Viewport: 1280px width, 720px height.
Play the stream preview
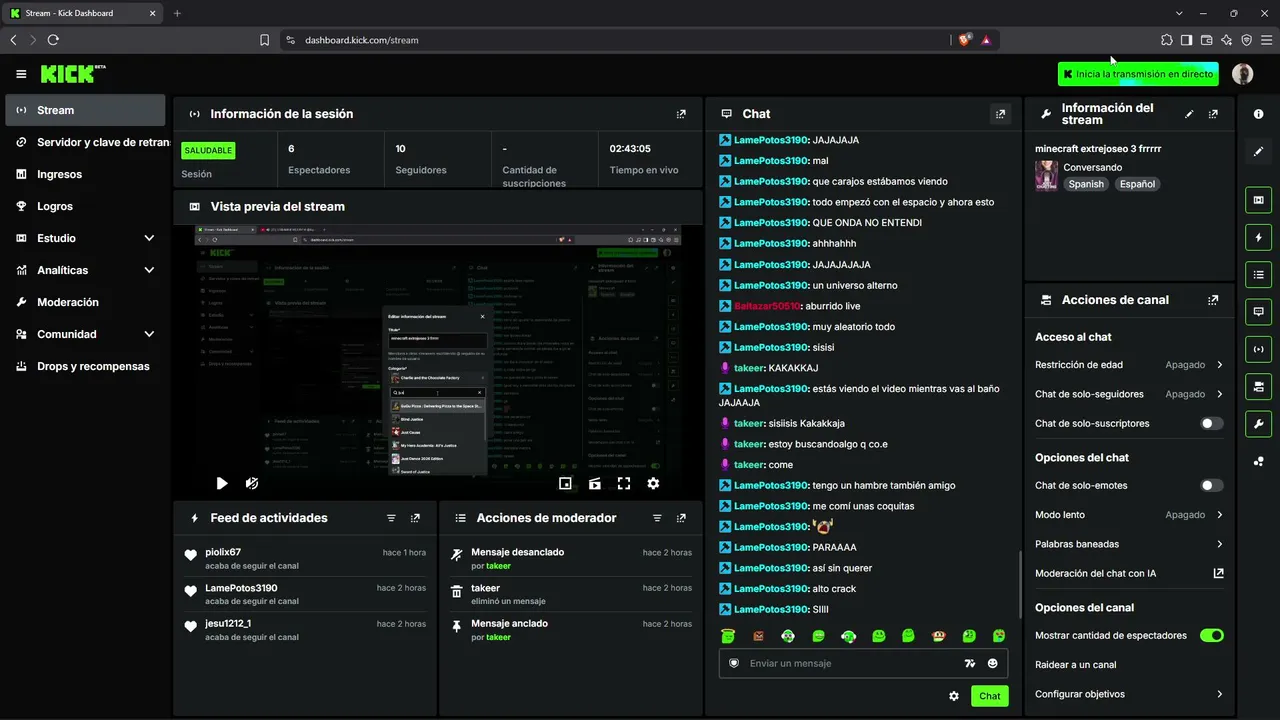coord(222,483)
